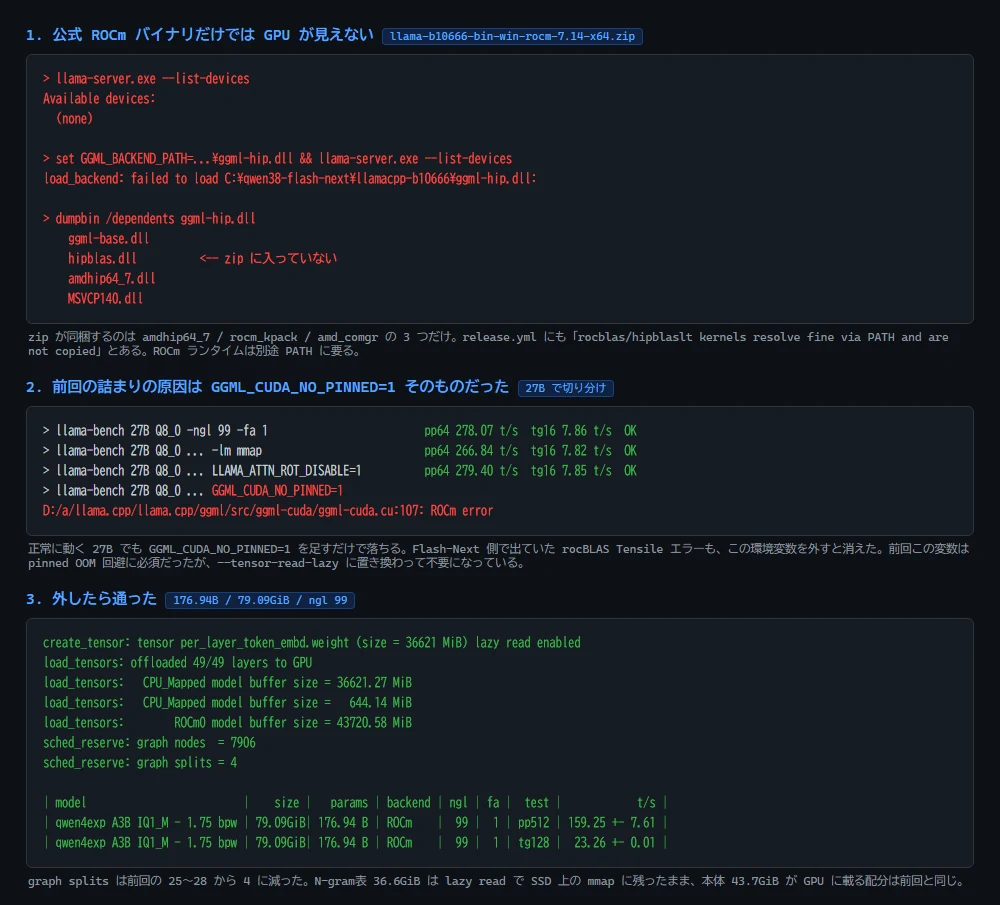1000x905 pixels.
Task: Click the '<-- zip に入っていない' annotation
Action: (268, 258)
